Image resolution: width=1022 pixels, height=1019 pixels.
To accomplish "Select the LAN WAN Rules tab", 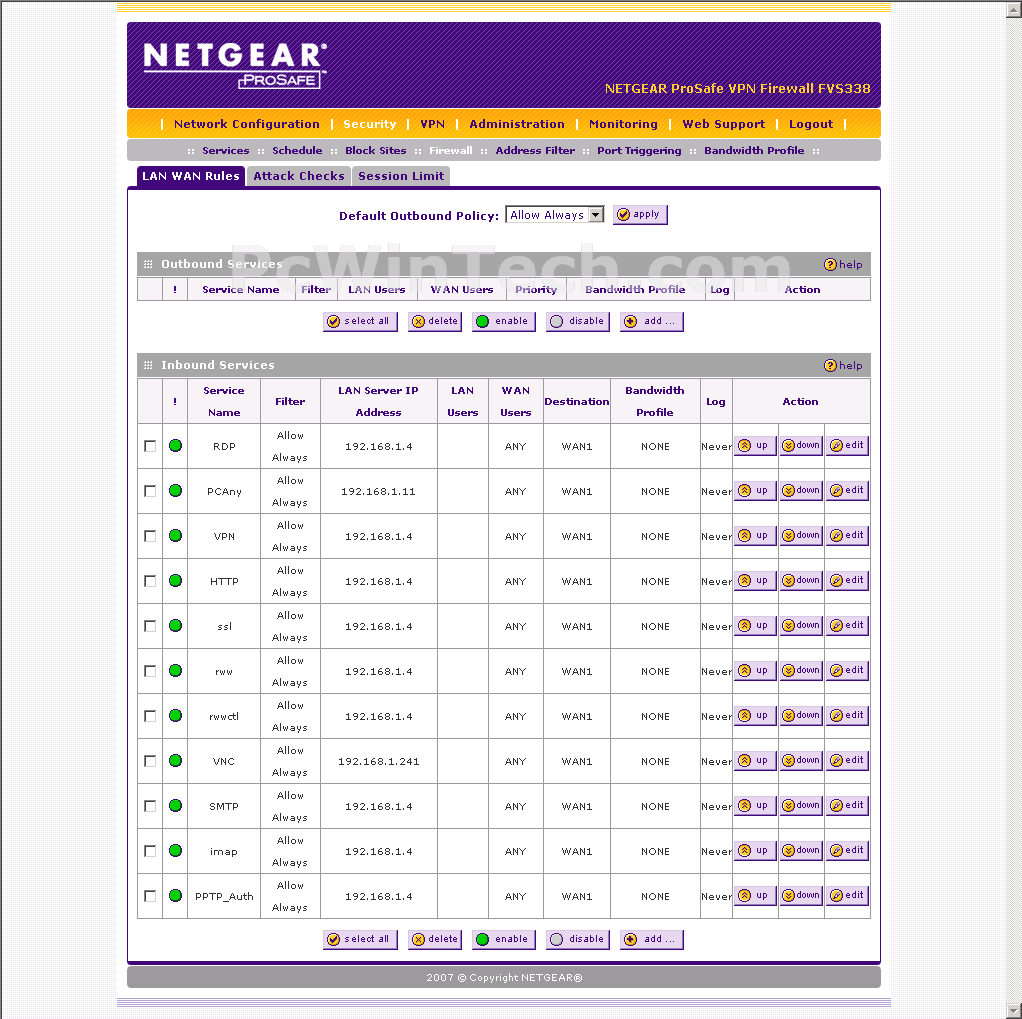I will tap(191, 176).
